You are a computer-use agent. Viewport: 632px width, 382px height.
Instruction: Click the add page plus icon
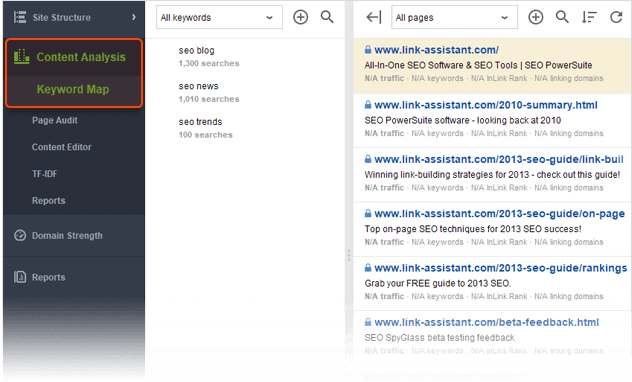[x=536, y=17]
